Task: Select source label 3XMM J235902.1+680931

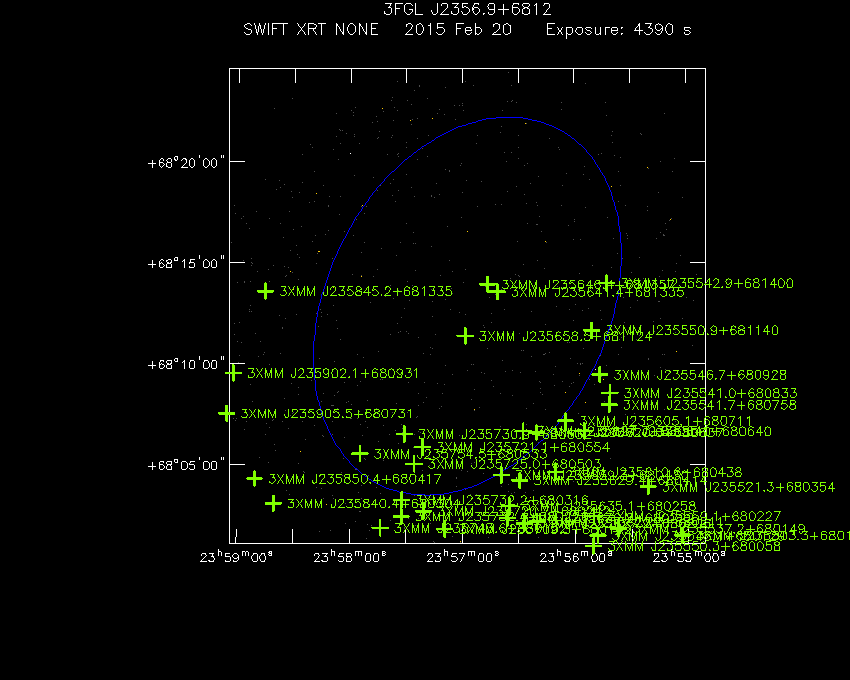Action: [x=333, y=373]
